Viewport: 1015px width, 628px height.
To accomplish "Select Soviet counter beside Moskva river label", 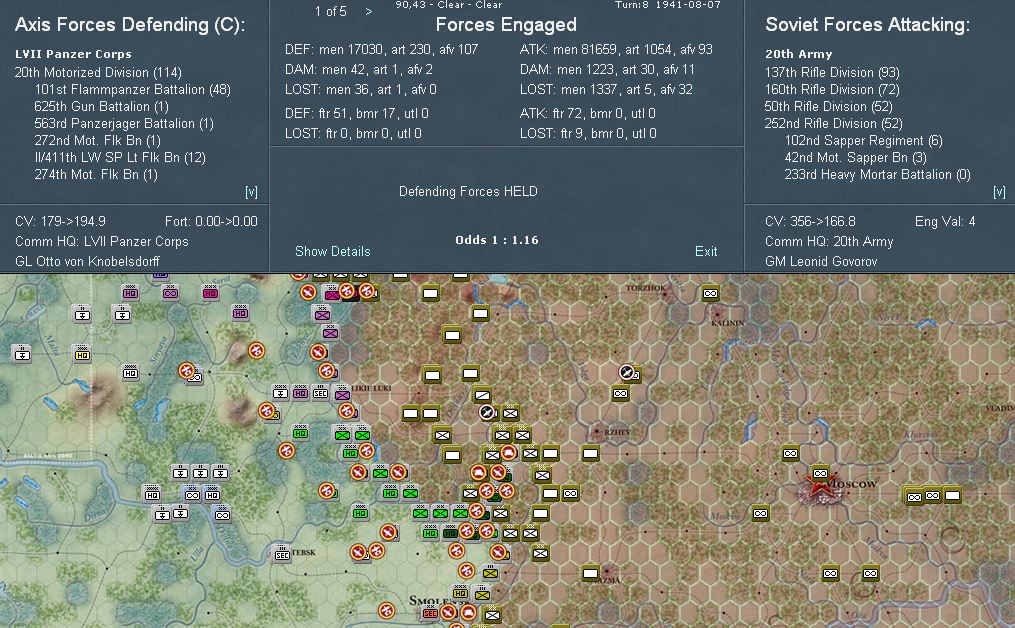I will [x=761, y=513].
